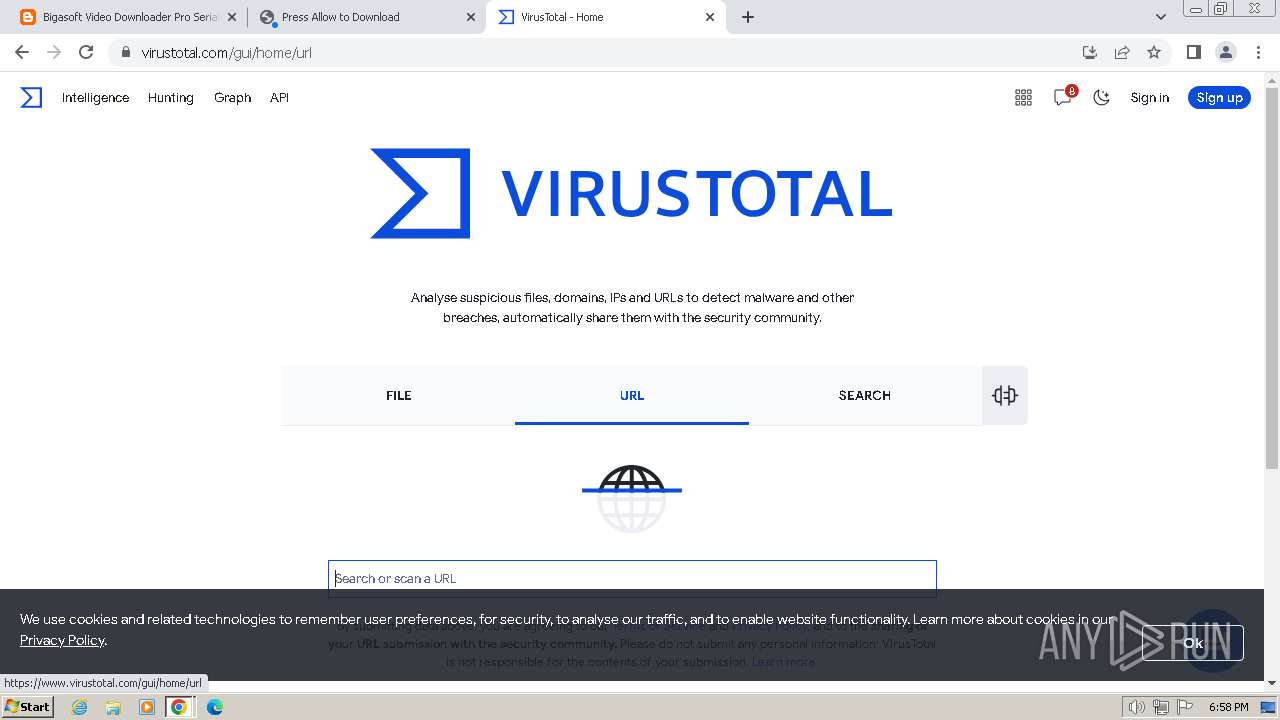The height and width of the screenshot is (720, 1280).
Task: Open the Hunting menu item
Action: (170, 97)
